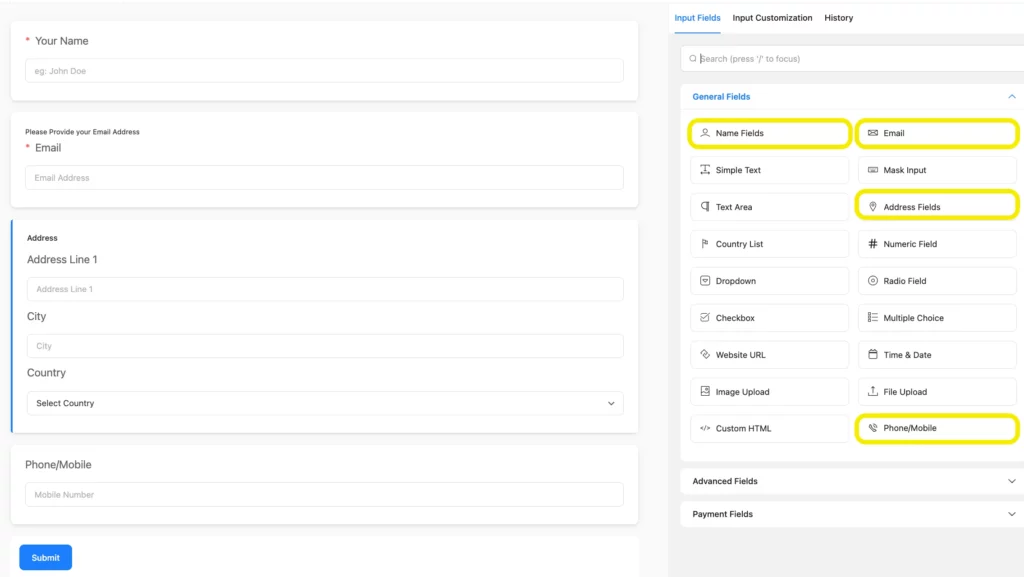Add a Numeric Field

(x=937, y=243)
